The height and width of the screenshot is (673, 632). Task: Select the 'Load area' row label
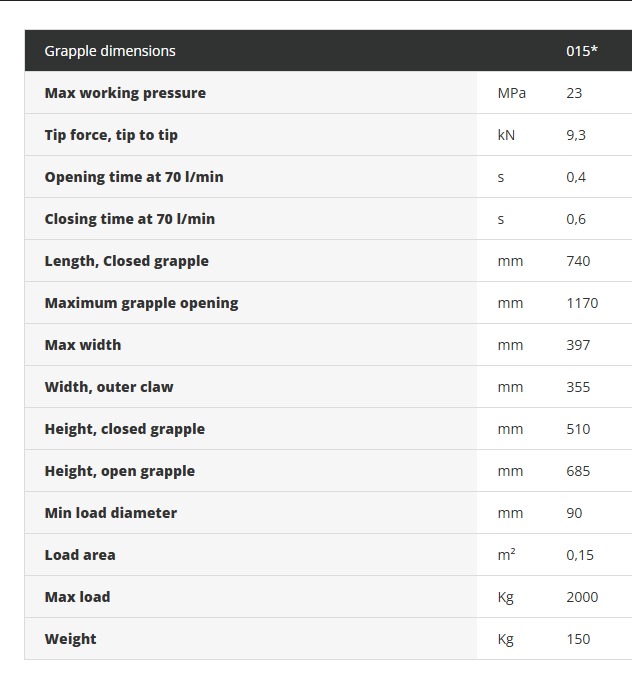80,555
